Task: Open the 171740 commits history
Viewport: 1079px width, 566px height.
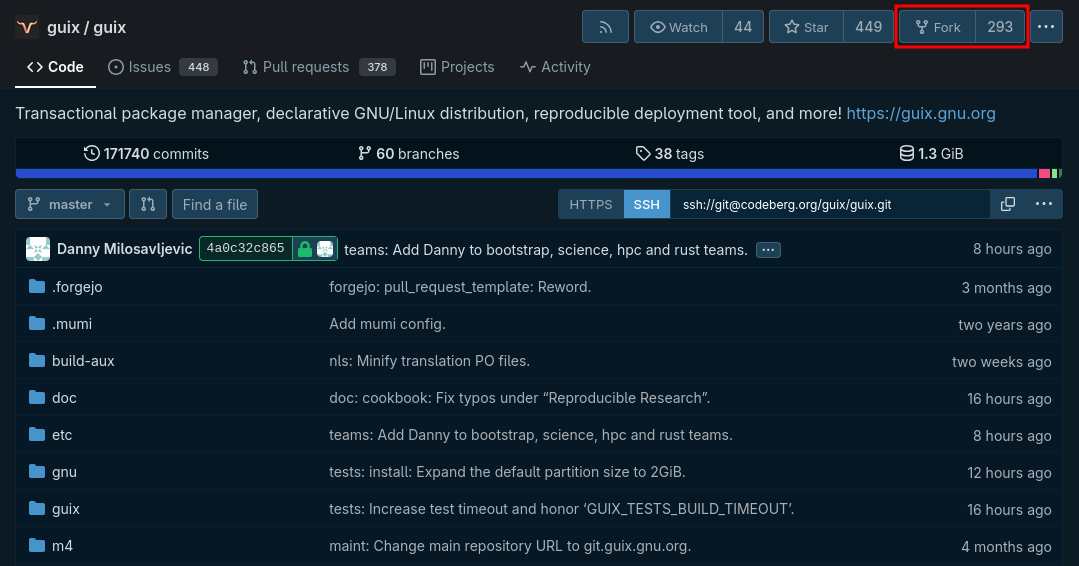Action: pyautogui.click(x=146, y=154)
